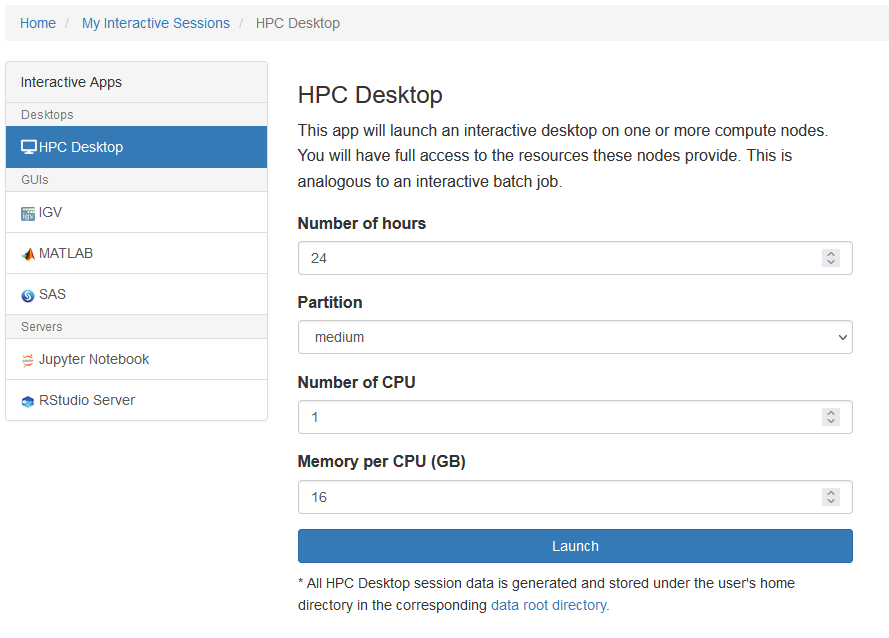Click the MATLAB logo icon
Screen dimensions: 889x638
(28, 254)
